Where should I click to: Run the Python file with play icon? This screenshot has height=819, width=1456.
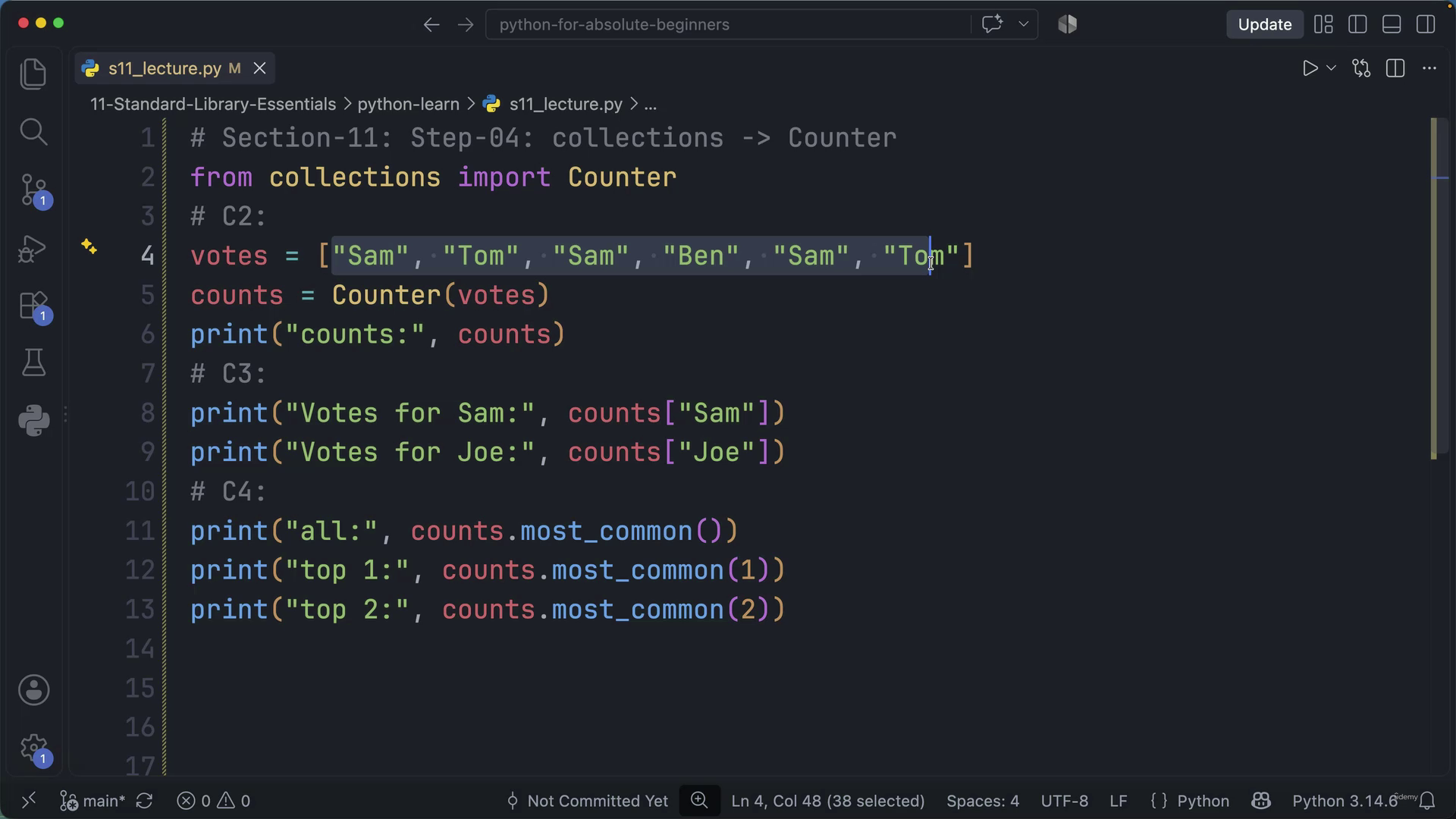1310,68
